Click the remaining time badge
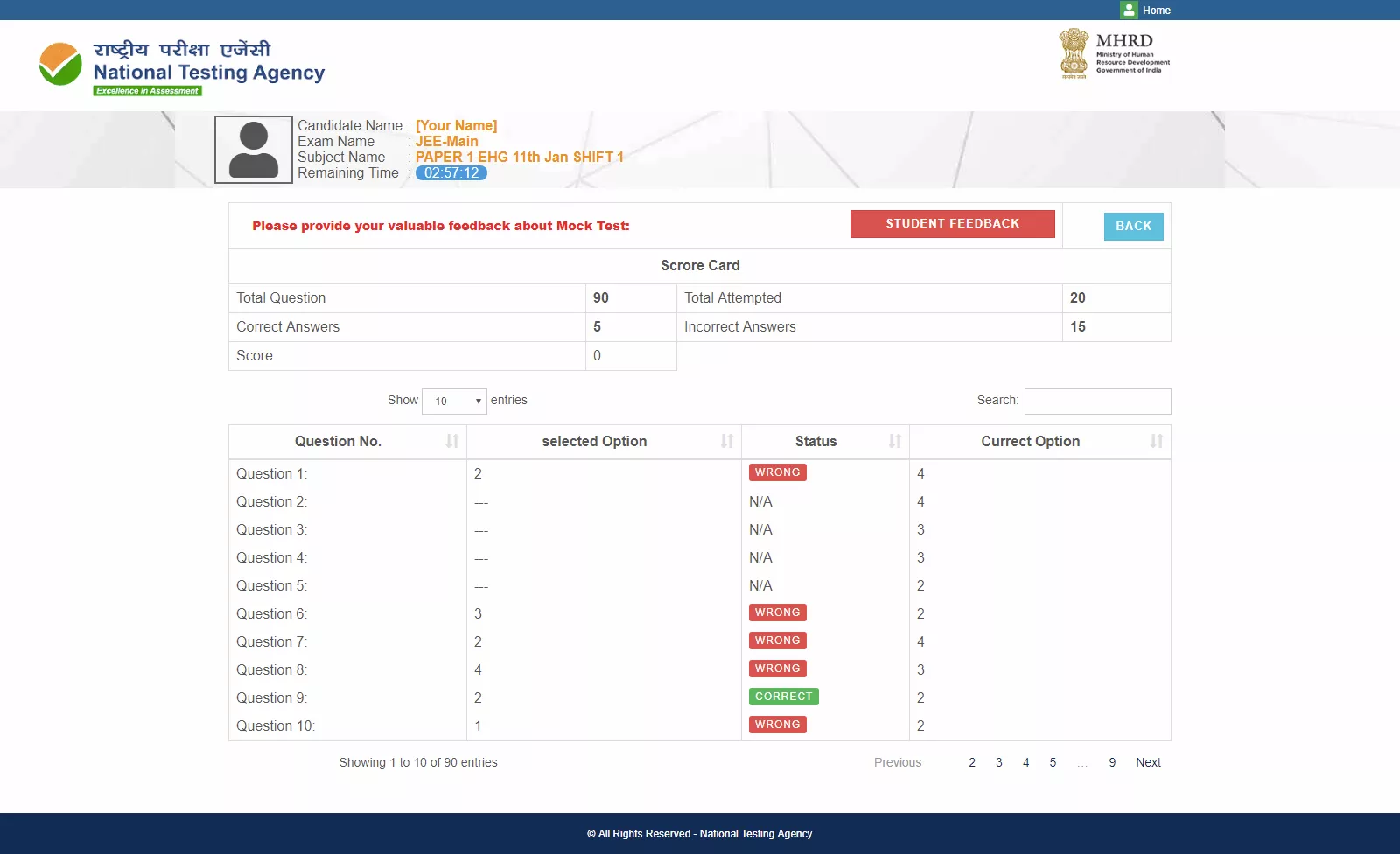The image size is (1400, 854). [451, 172]
